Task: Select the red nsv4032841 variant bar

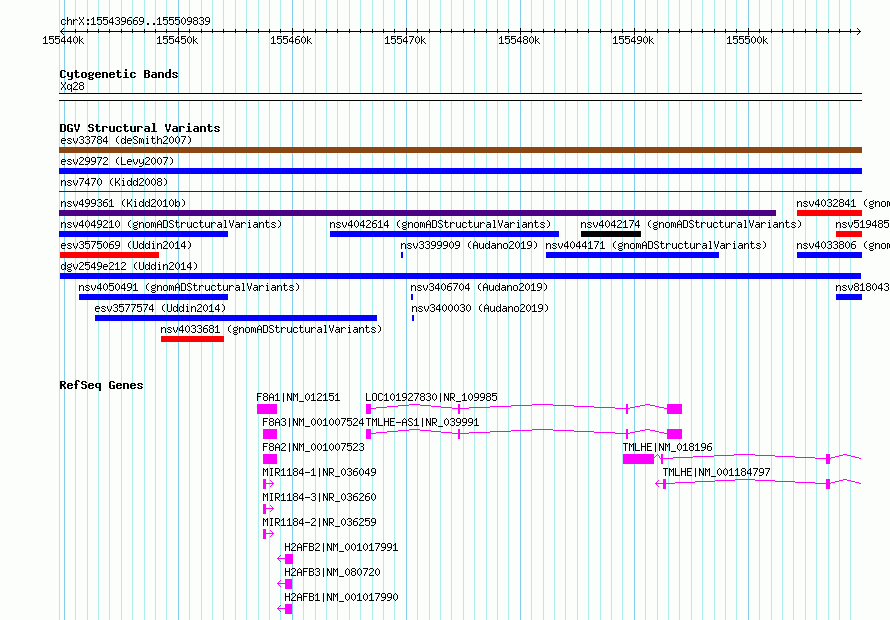Action: pos(829,213)
